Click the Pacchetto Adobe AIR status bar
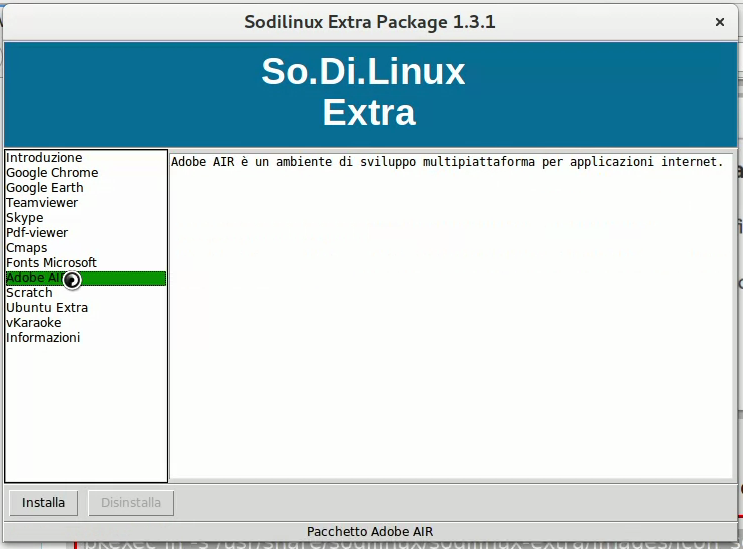The image size is (743, 549). 370,531
